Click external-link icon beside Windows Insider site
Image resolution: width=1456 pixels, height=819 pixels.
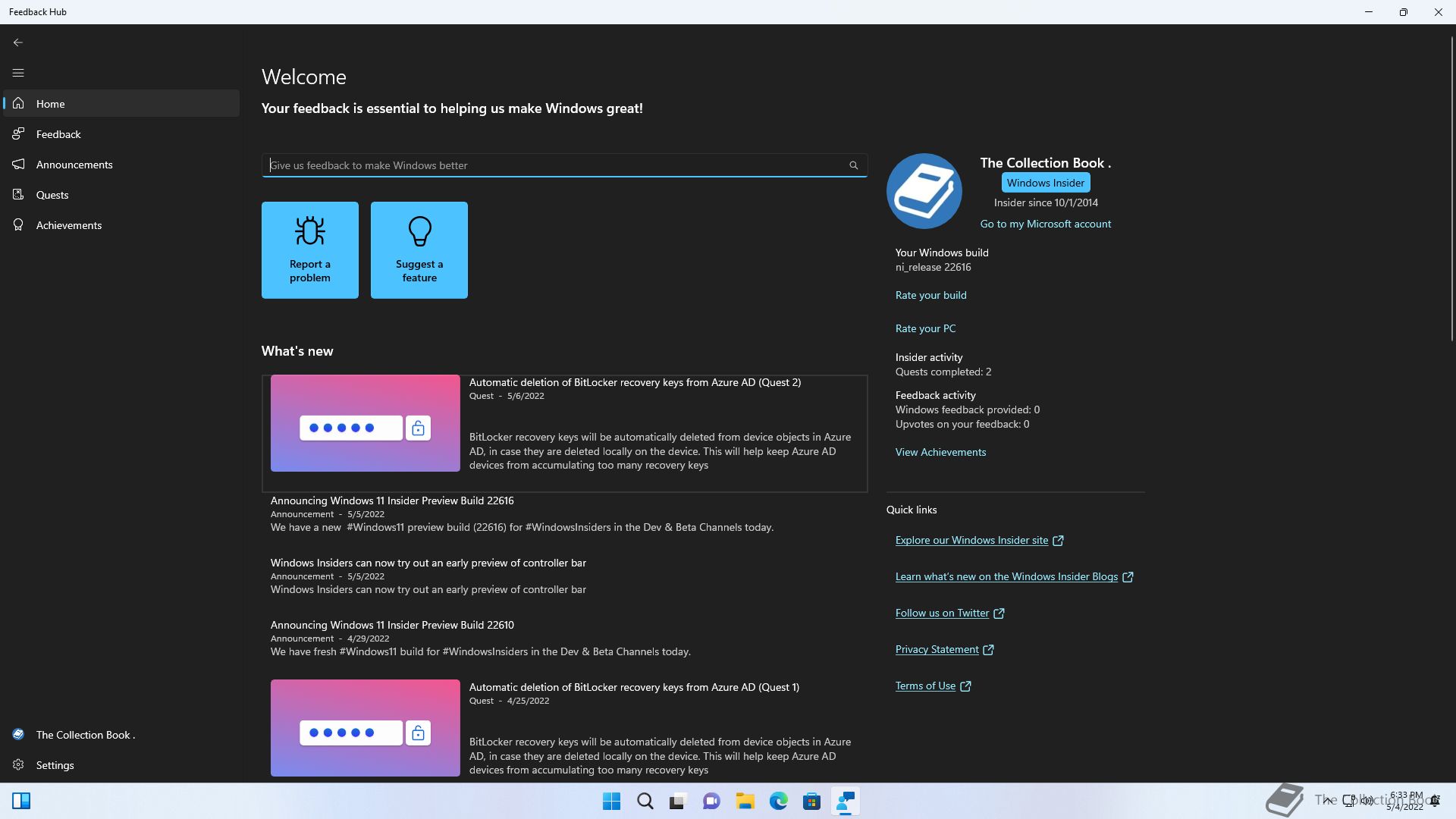(1058, 541)
